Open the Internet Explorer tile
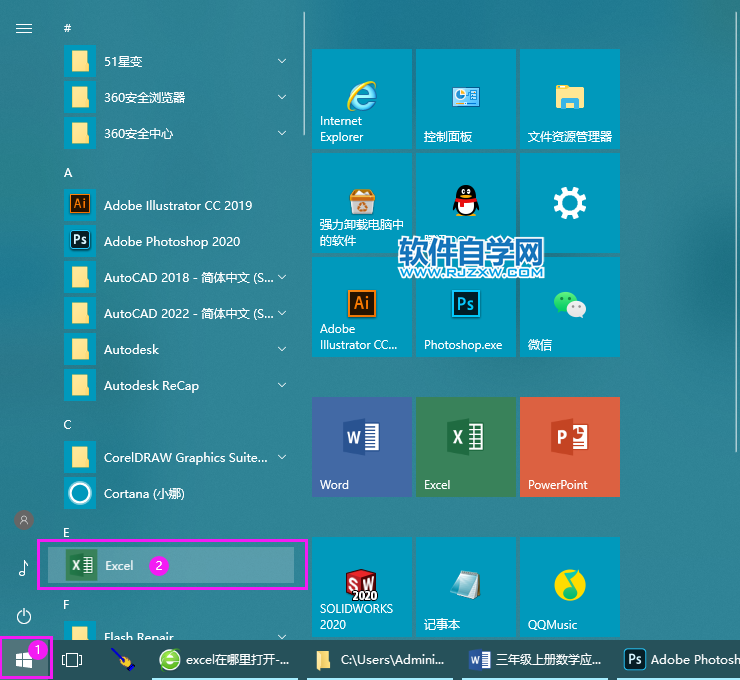This screenshot has width=740, height=680. coord(361,99)
